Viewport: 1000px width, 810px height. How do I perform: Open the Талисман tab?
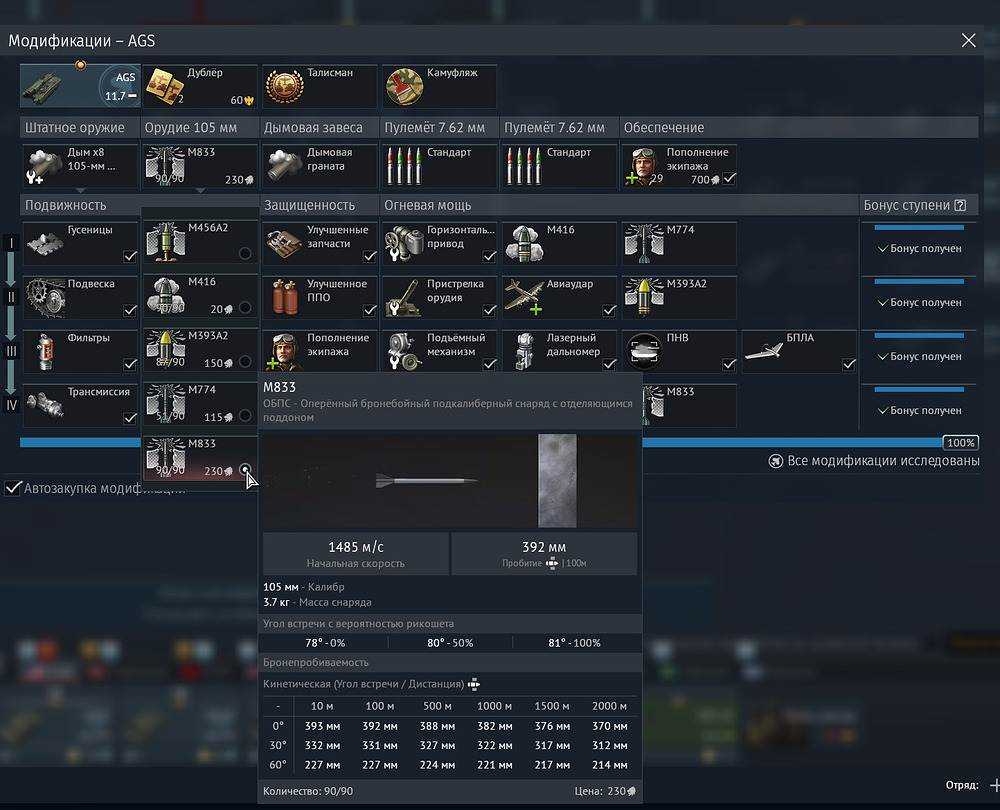click(x=320, y=86)
